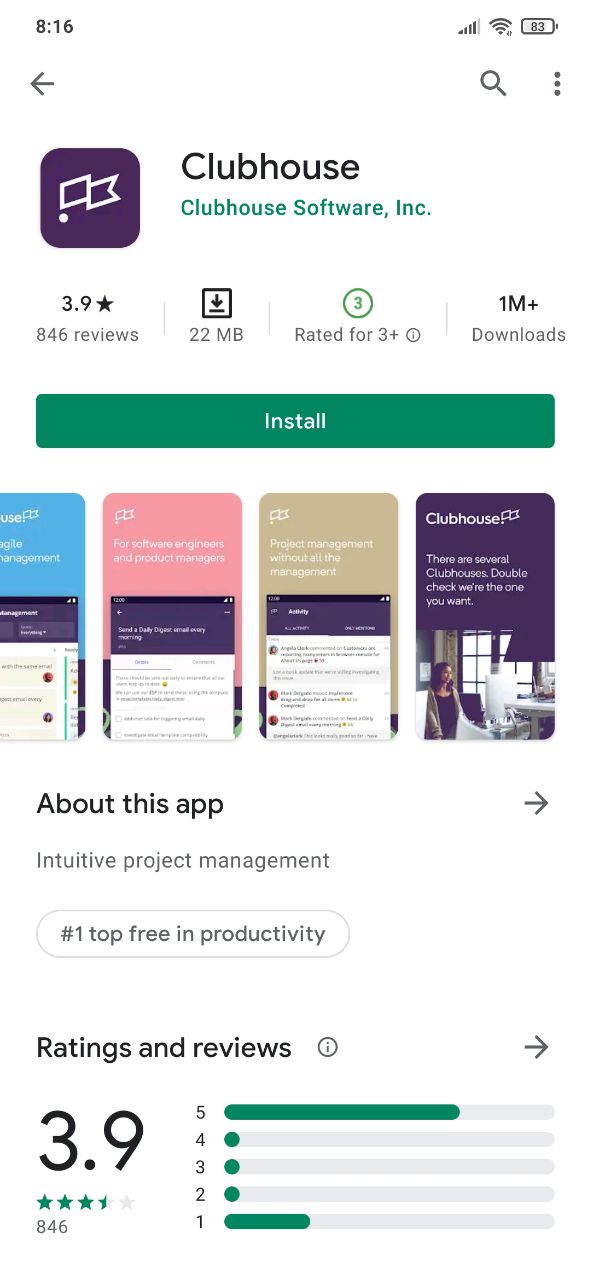The width and height of the screenshot is (591, 1280).
Task: Tap the green content rating 3 badge
Action: click(x=358, y=303)
